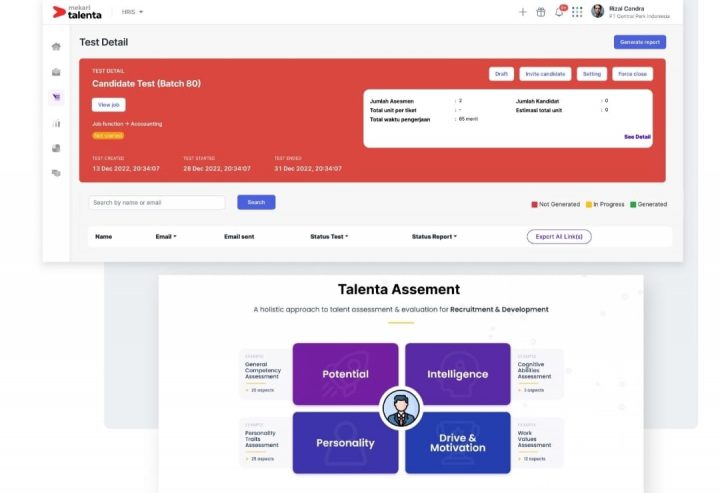
Task: Open General Competency Assessment card
Action: tap(265, 373)
